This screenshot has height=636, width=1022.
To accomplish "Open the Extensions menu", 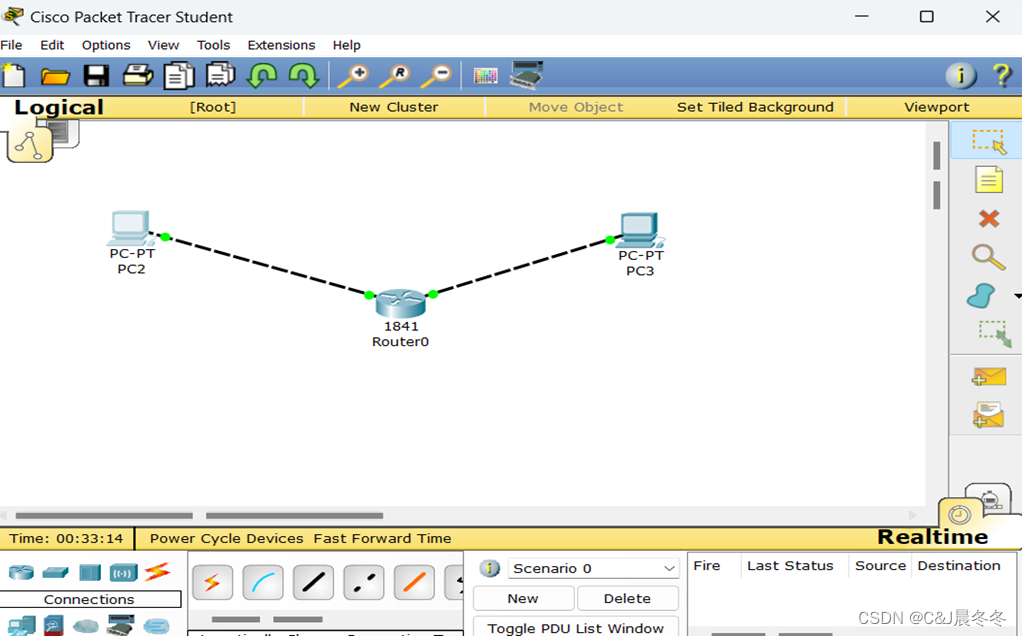I will 281,45.
